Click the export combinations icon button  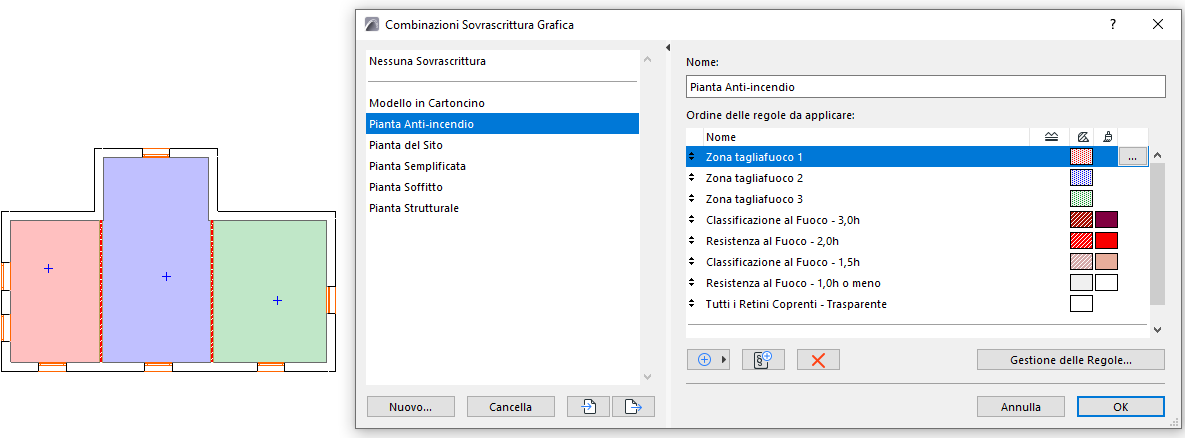click(631, 406)
